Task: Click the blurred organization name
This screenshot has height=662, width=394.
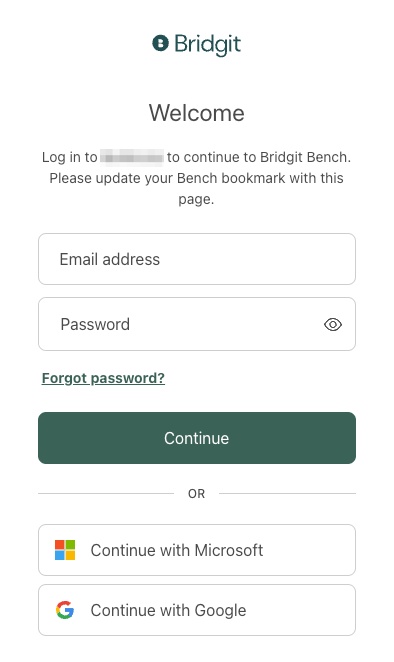Action: tap(132, 157)
